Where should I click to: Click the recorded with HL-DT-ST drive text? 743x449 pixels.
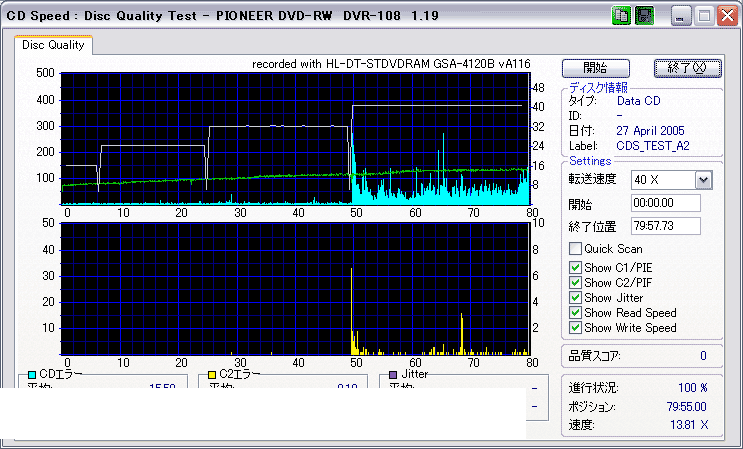[x=391, y=64]
